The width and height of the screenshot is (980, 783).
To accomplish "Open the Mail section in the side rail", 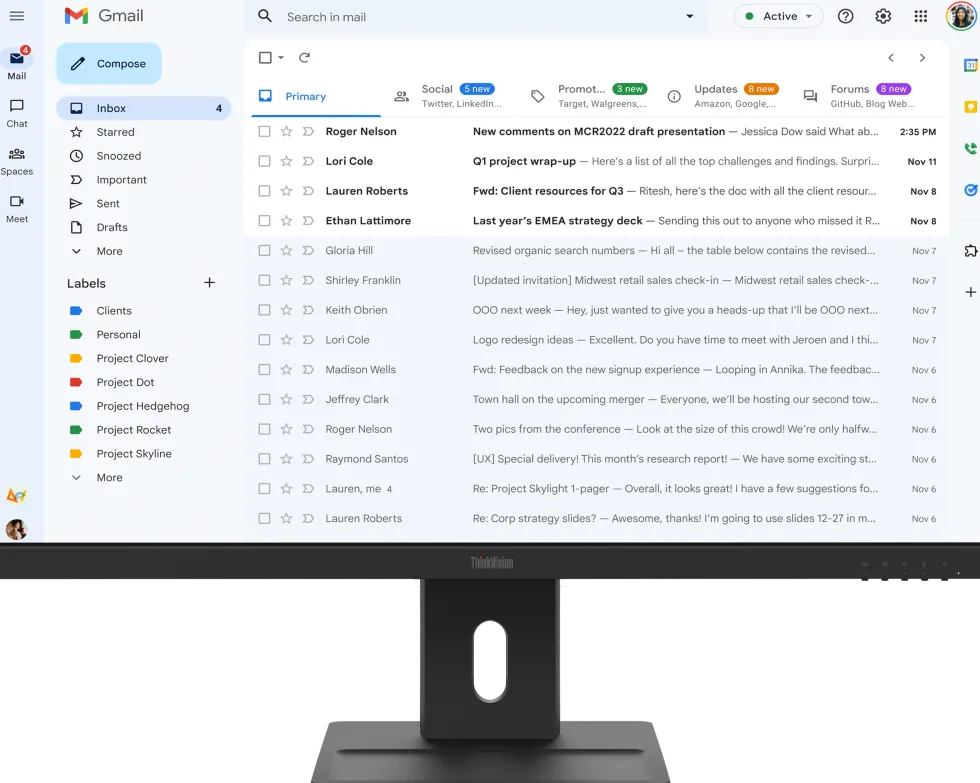I will (x=17, y=64).
